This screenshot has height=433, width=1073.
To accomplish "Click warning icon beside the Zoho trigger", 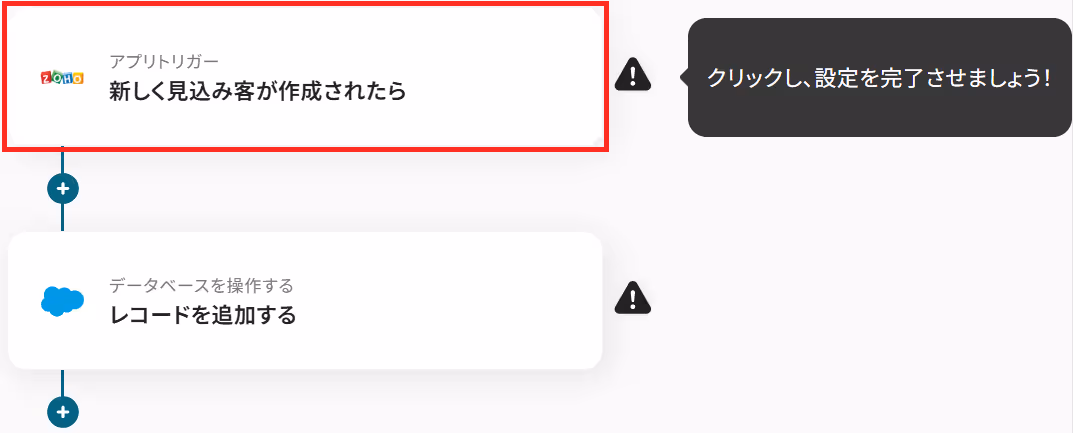I will pos(633,74).
